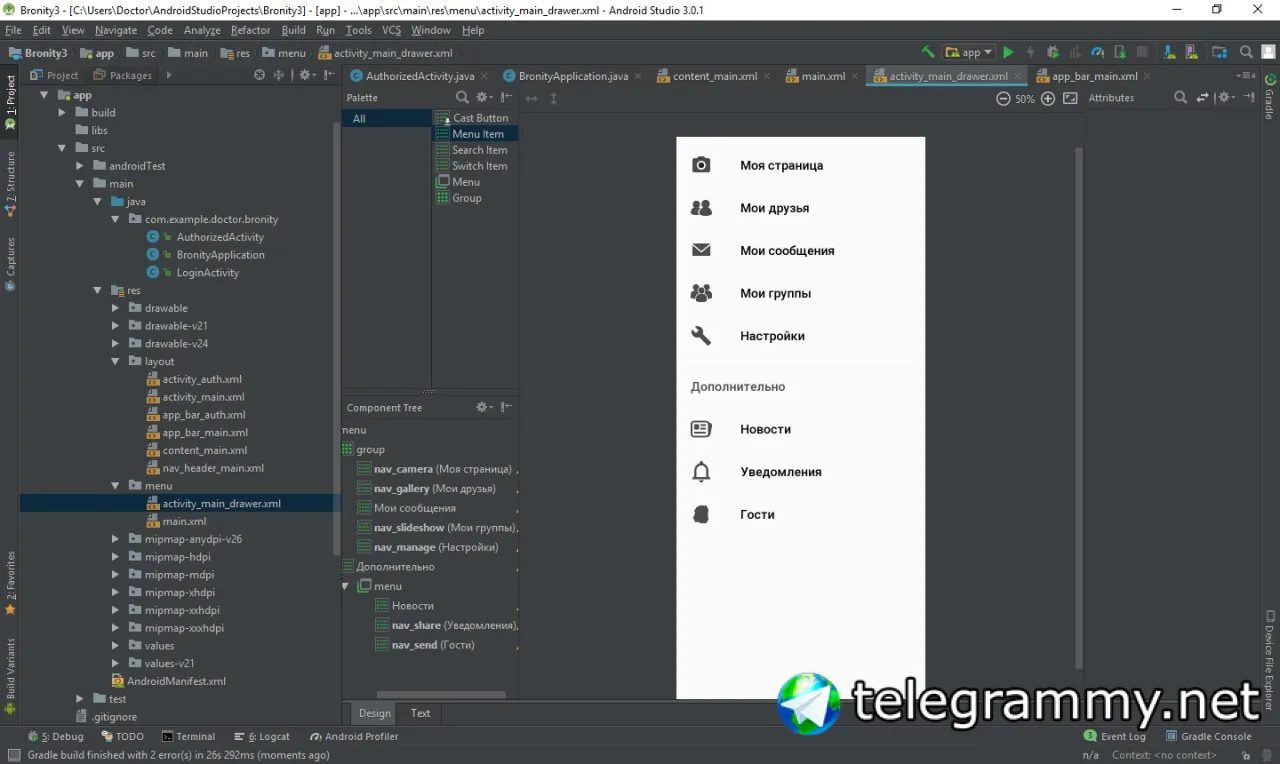Click the Palette search magnifier icon

point(462,98)
